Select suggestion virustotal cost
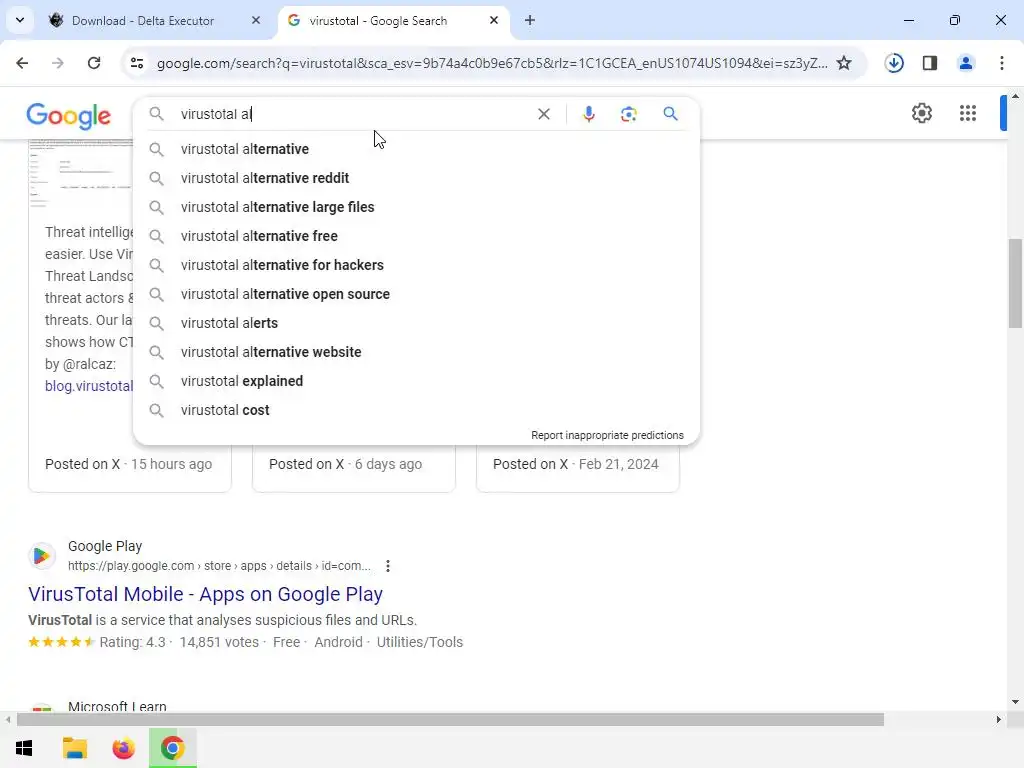Image resolution: width=1024 pixels, height=768 pixels. [416, 410]
